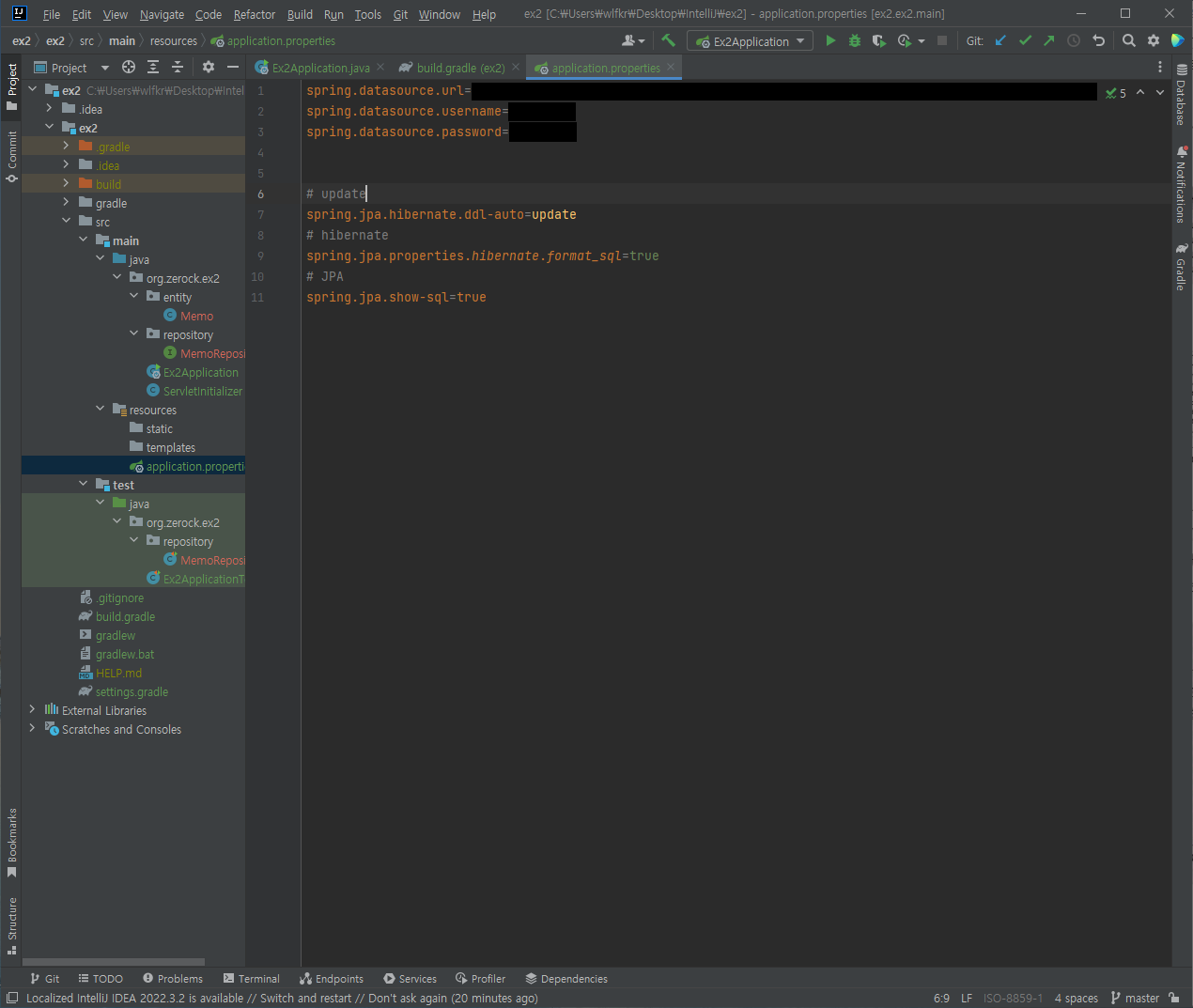Switch to build.gradle (ex2) editor tab
Screen dimensions: 1193x1008
(460, 68)
